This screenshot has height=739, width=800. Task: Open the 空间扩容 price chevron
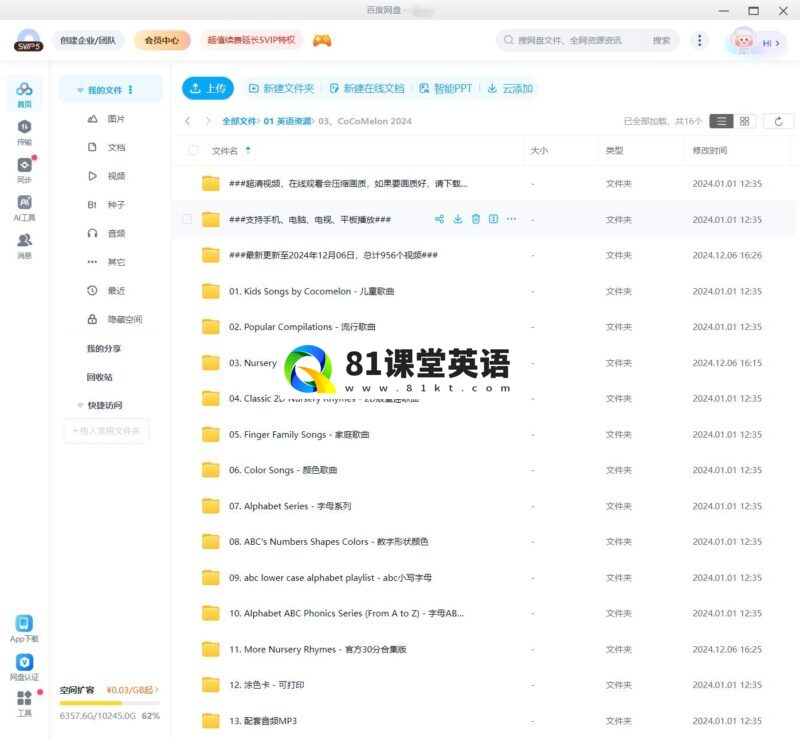coord(157,689)
